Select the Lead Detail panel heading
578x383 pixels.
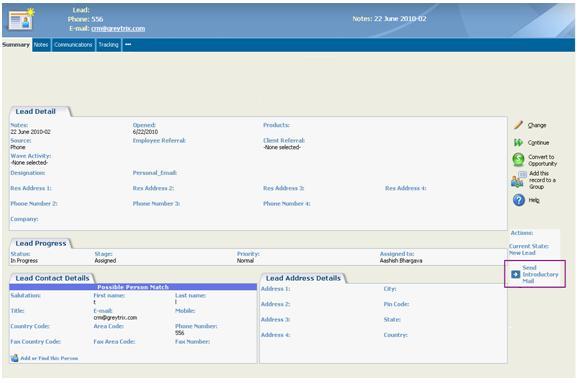coord(35,111)
